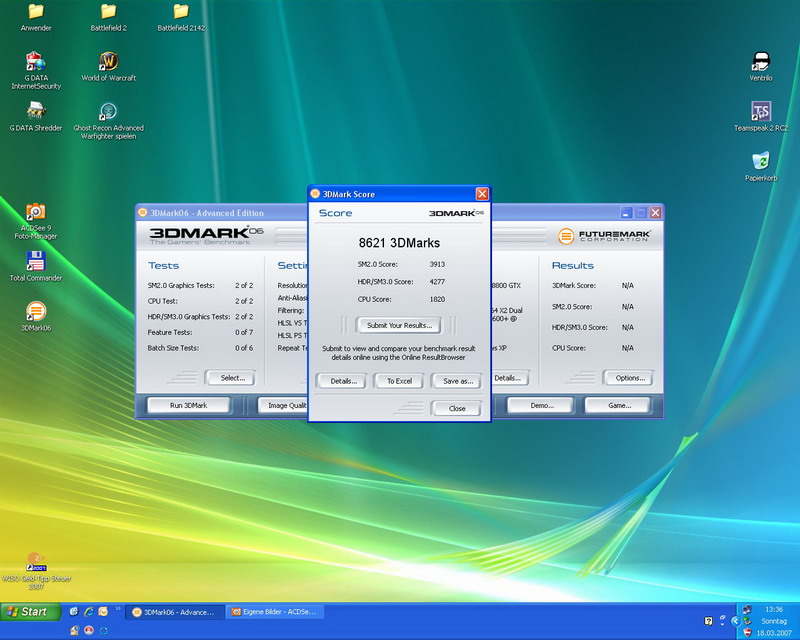This screenshot has height=640, width=800.
Task: Open the Anwender folder on the desktop
Action: (x=36, y=18)
